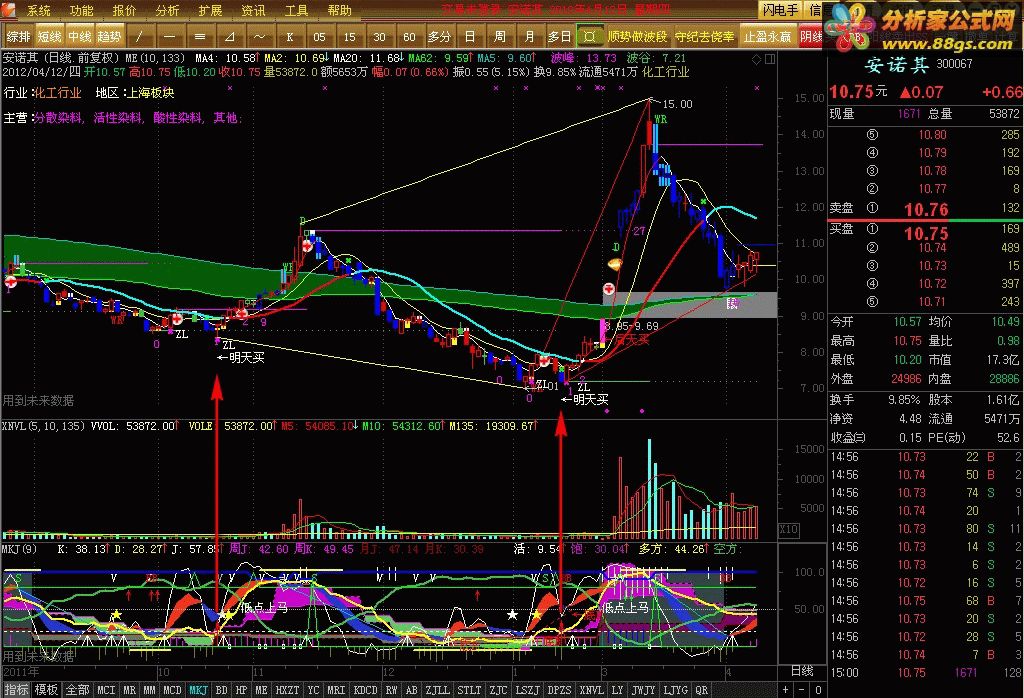Click the sell-one price 10.76
This screenshot has width=1024, height=698.
click(926, 210)
